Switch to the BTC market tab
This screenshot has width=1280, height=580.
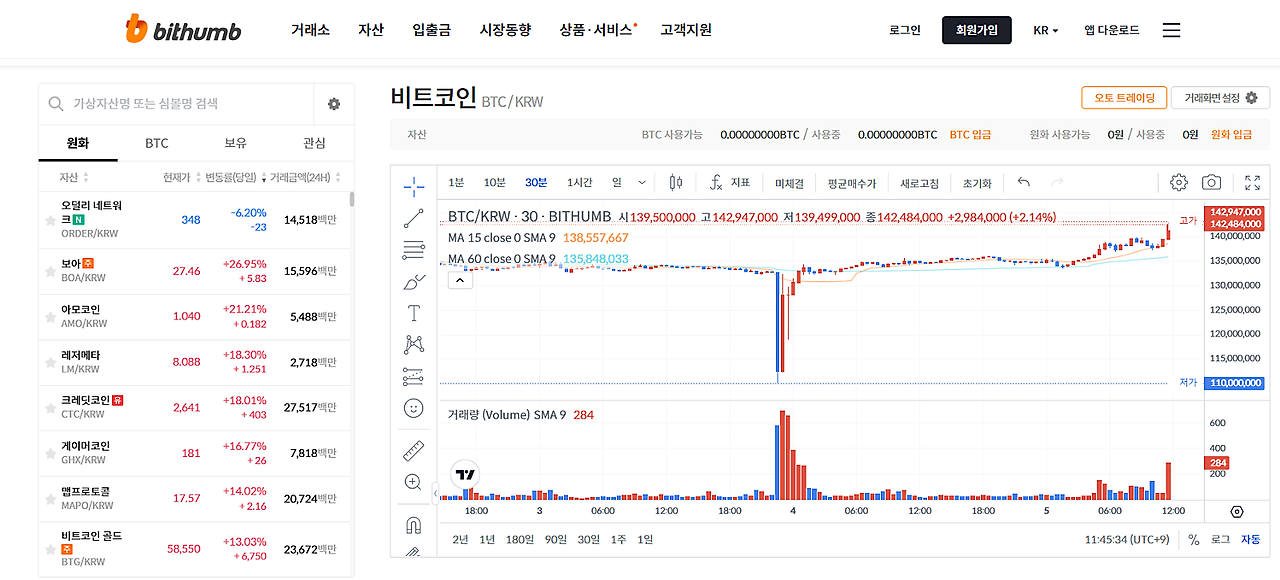tap(157, 143)
